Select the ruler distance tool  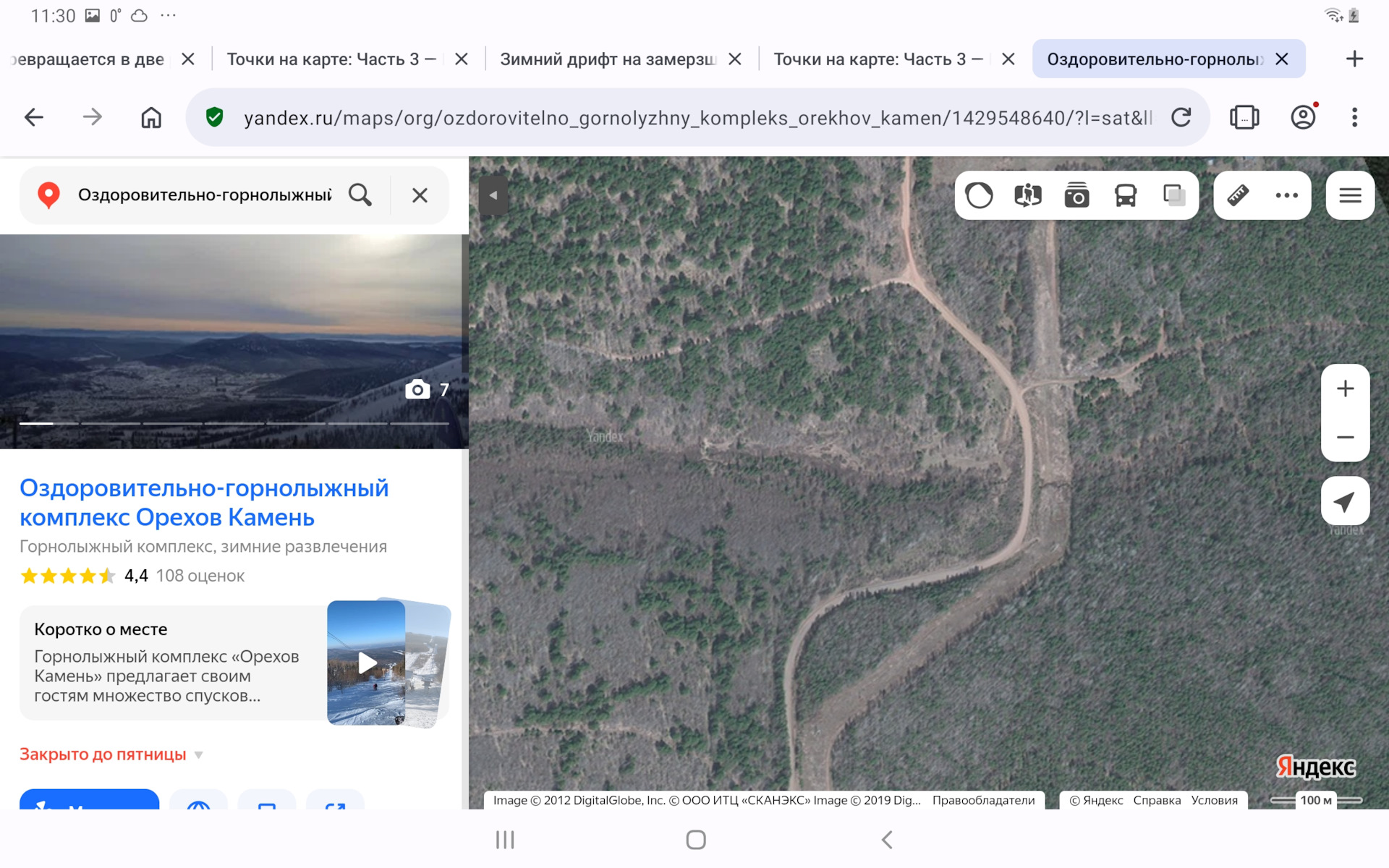1238,195
